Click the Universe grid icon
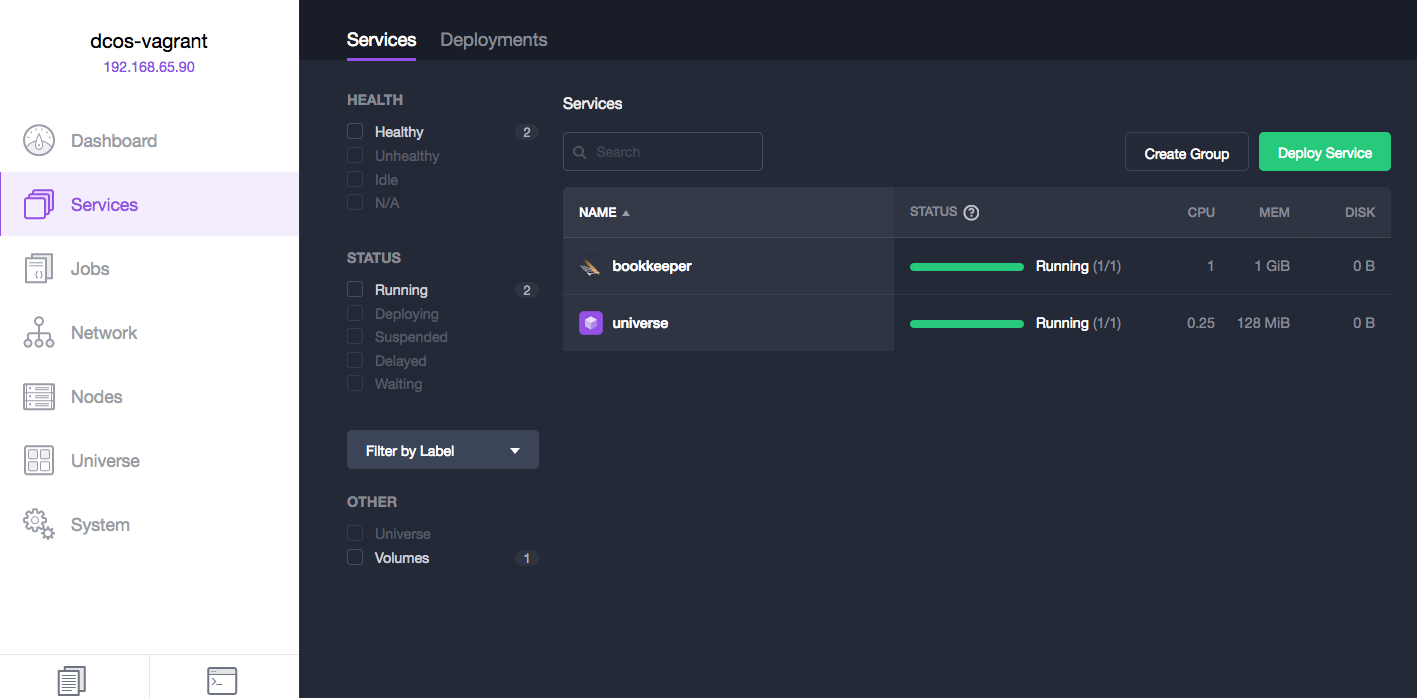The image size is (1417, 698). [39, 461]
